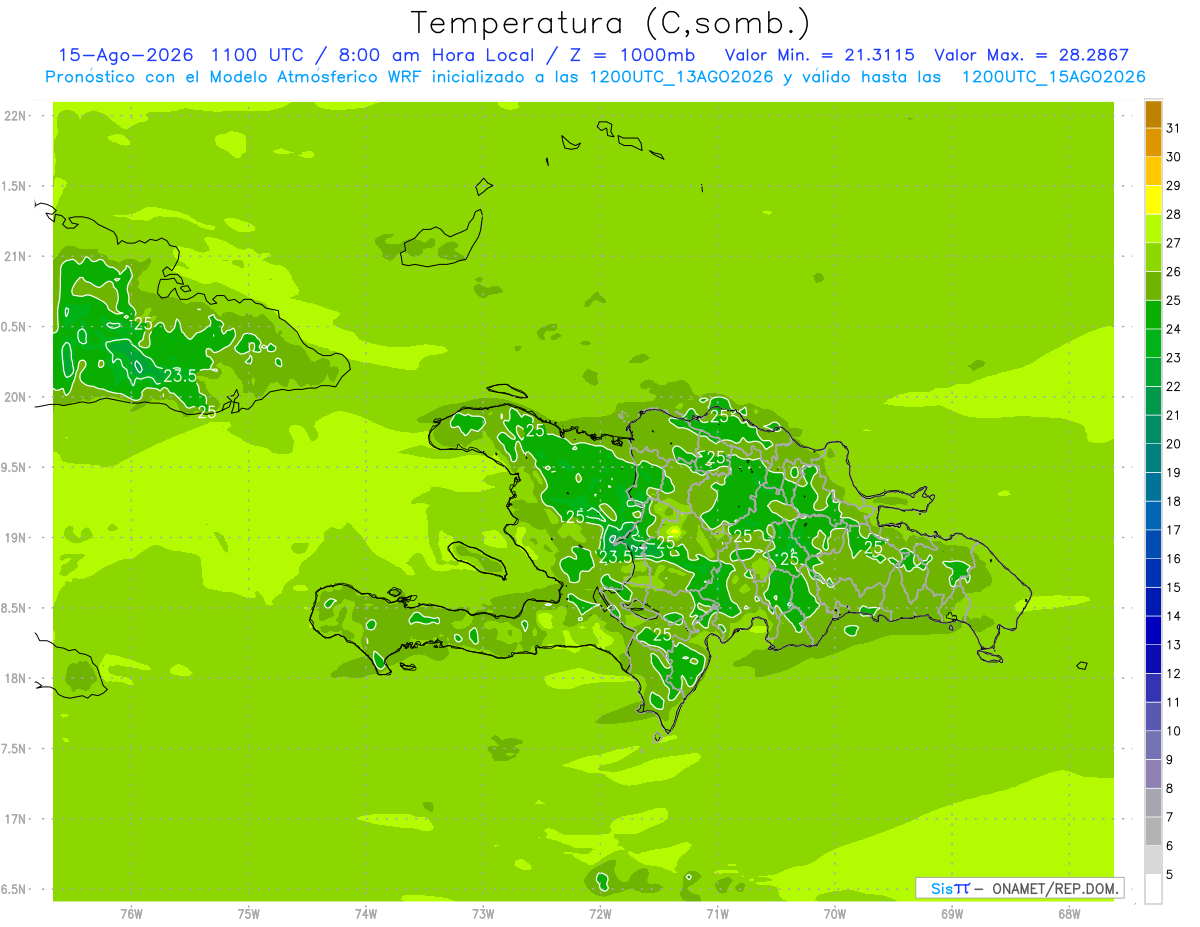Click the teal legend swatch between 19 and 20
Viewport: 1200px width, 927px height.
(x=1153, y=458)
